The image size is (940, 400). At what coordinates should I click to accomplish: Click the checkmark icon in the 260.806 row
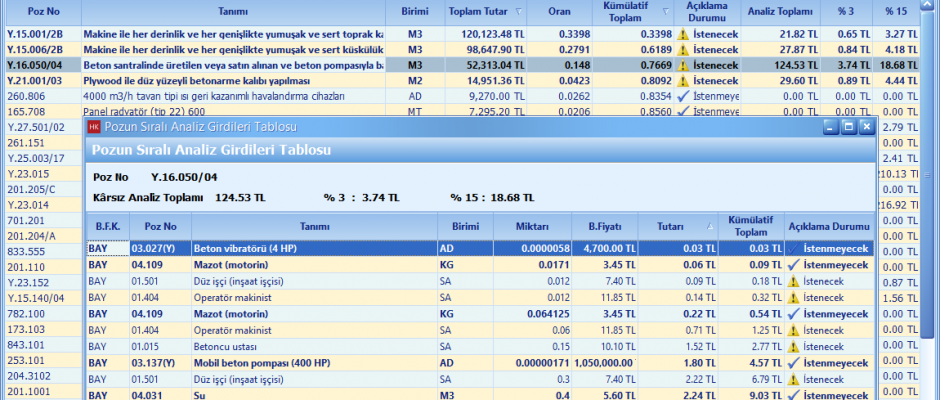[x=683, y=97]
